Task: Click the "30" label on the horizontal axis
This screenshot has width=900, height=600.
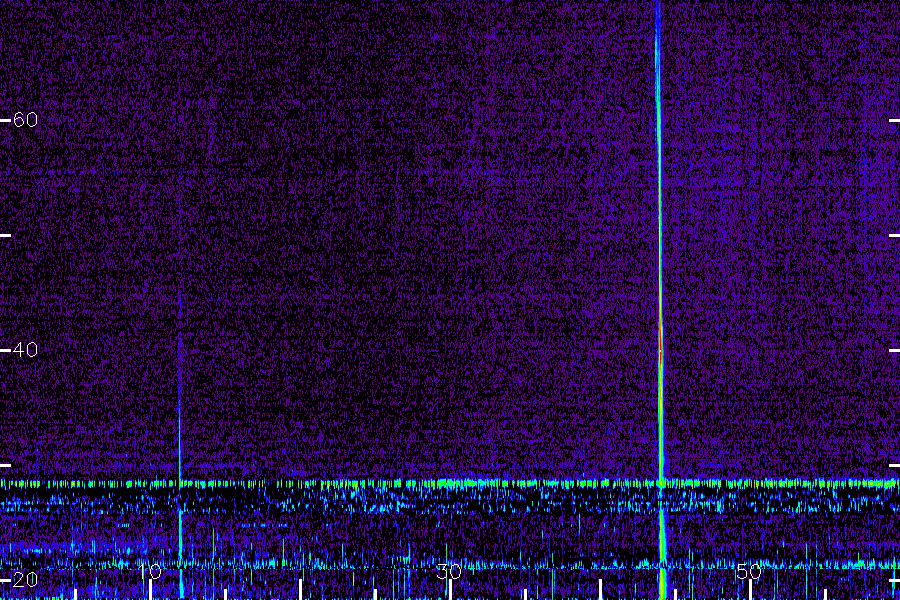Action: click(x=449, y=571)
